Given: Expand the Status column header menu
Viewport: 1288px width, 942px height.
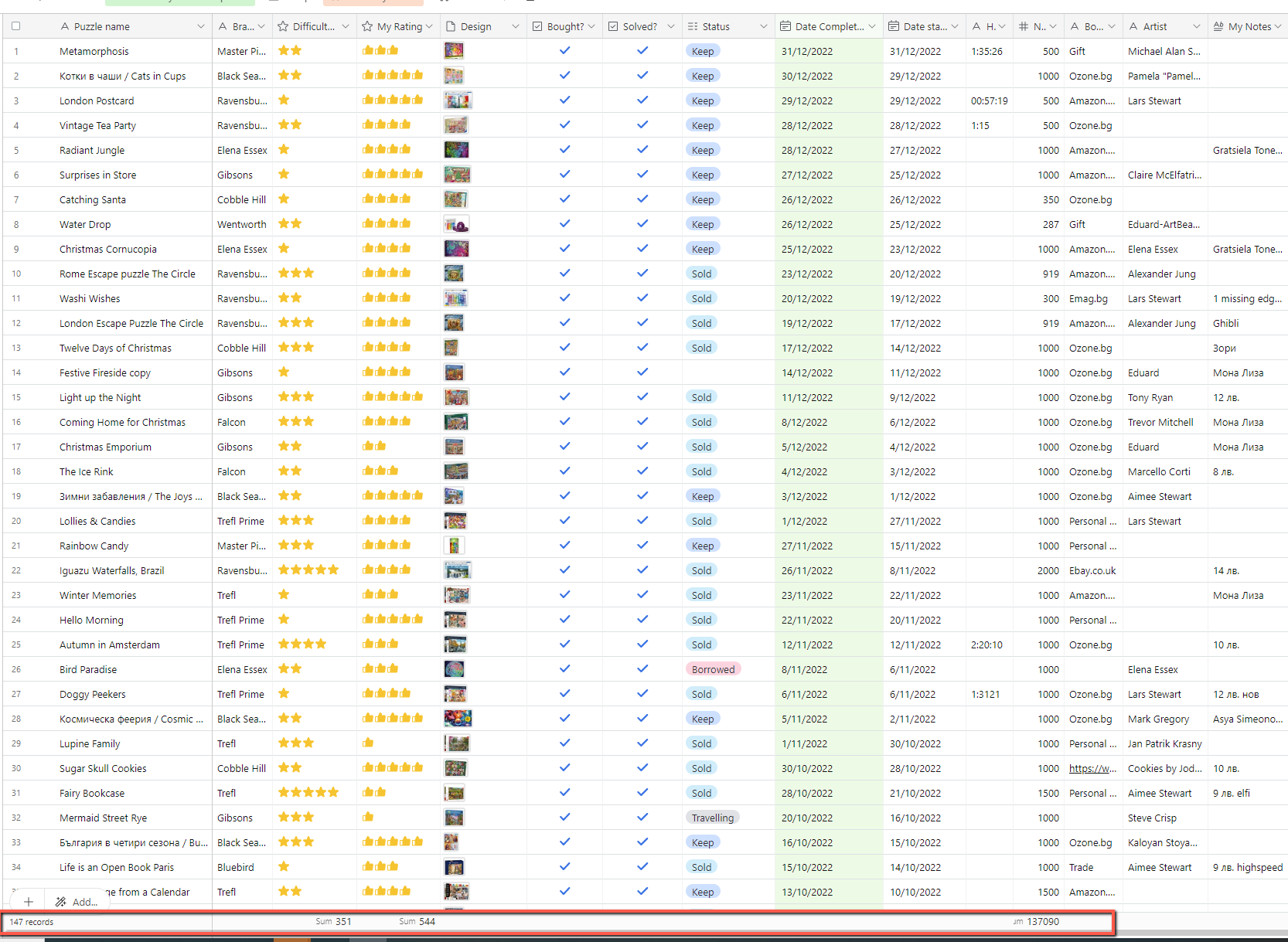Looking at the screenshot, I should click(x=764, y=26).
